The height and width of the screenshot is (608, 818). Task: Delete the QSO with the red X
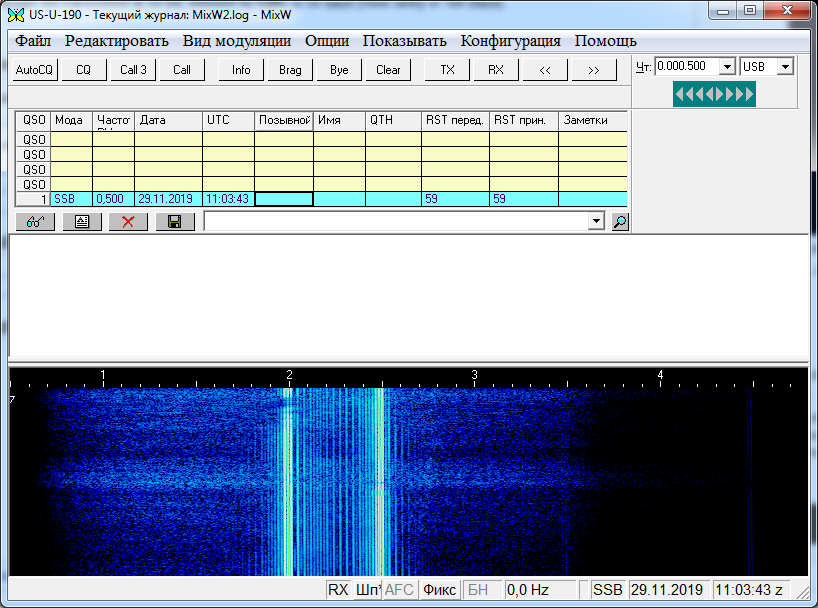click(x=128, y=222)
